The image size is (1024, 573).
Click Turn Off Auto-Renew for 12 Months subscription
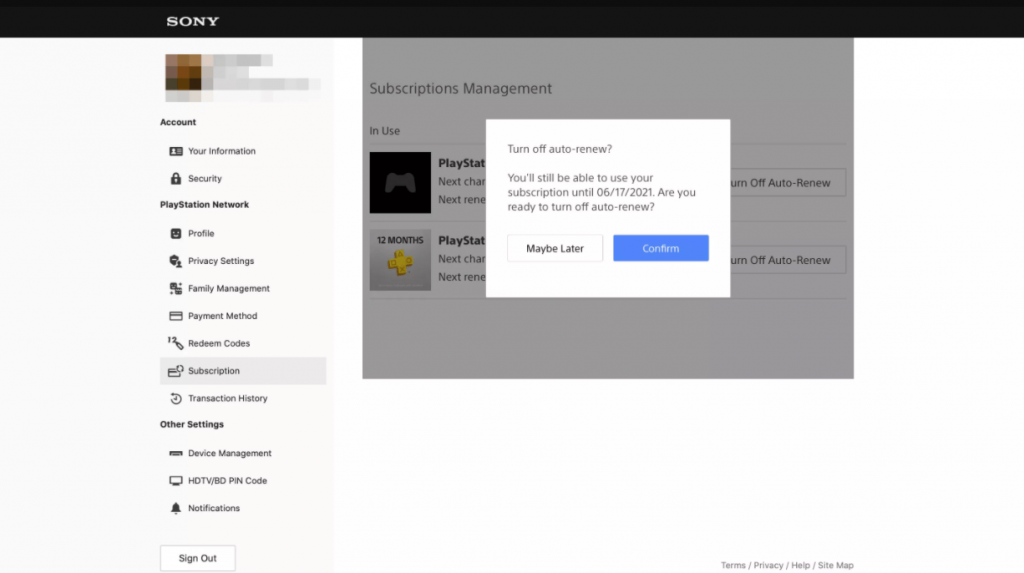[788, 260]
